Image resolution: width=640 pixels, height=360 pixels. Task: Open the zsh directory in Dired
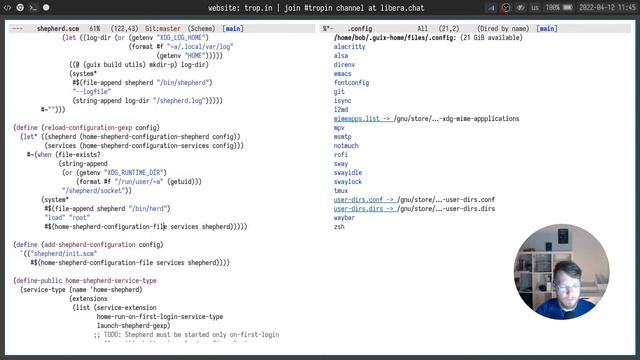(x=339, y=226)
